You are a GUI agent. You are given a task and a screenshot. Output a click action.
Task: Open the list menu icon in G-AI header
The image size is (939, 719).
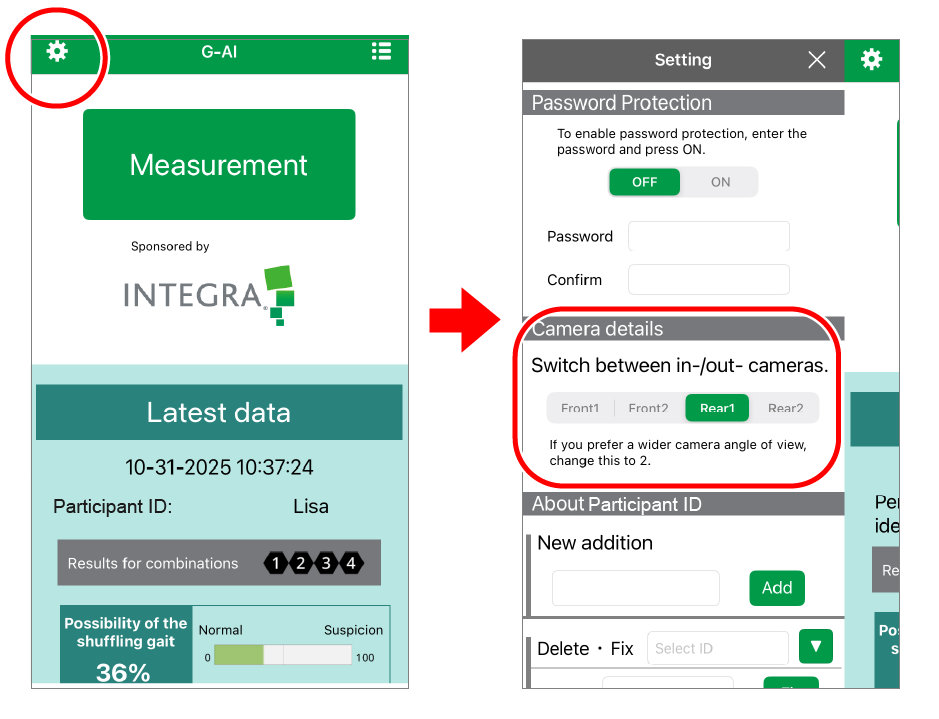tap(381, 51)
